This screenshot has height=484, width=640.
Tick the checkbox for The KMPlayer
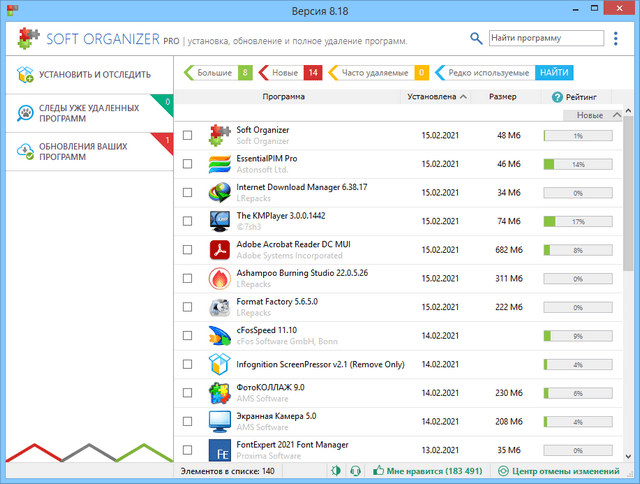pos(187,221)
